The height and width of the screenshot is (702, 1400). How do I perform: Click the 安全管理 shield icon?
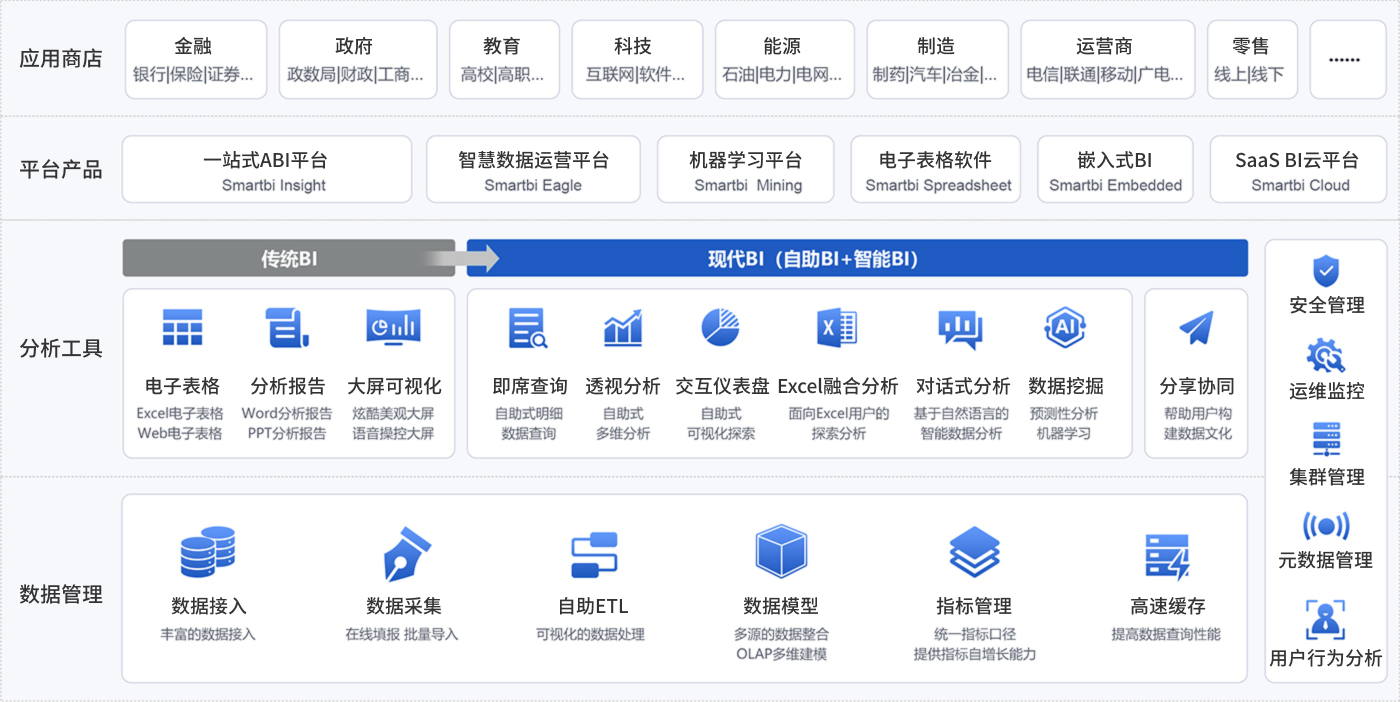click(x=1324, y=271)
